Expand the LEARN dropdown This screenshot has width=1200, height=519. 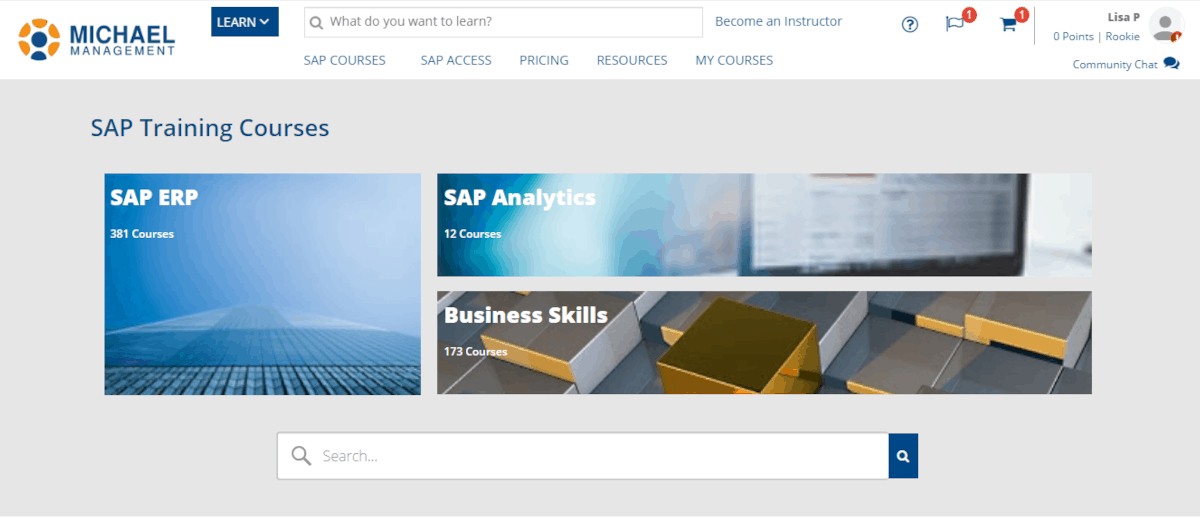point(245,22)
